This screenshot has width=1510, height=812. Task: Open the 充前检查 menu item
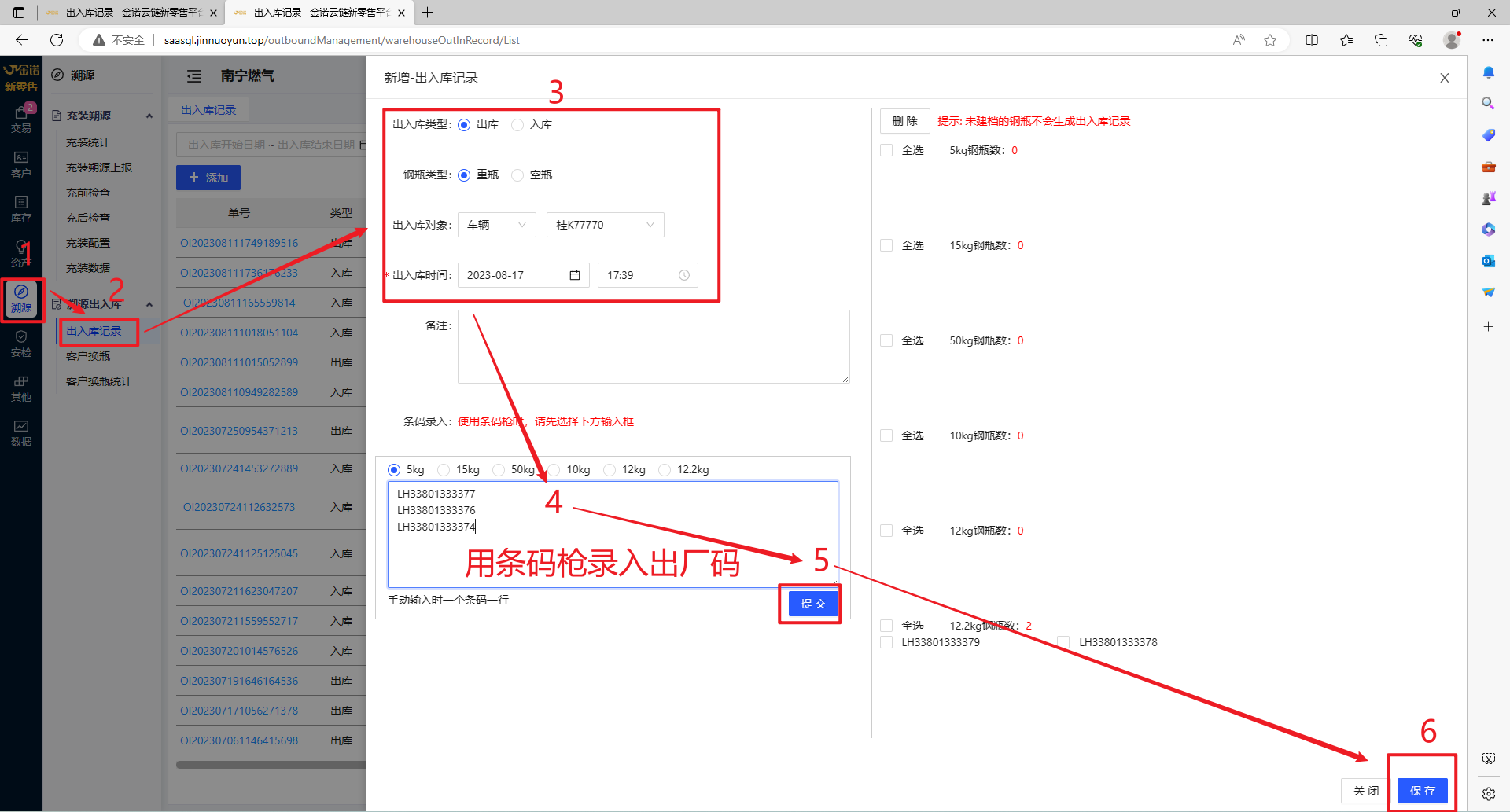[88, 193]
